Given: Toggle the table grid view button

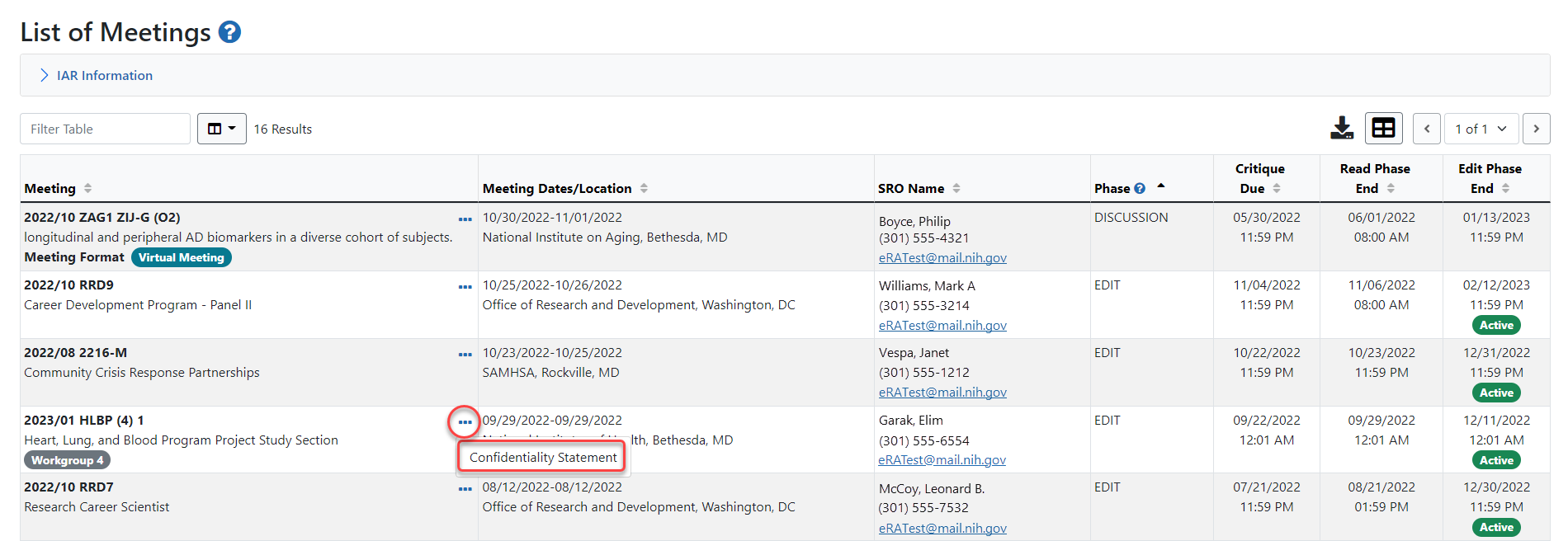Looking at the screenshot, I should 1383,129.
